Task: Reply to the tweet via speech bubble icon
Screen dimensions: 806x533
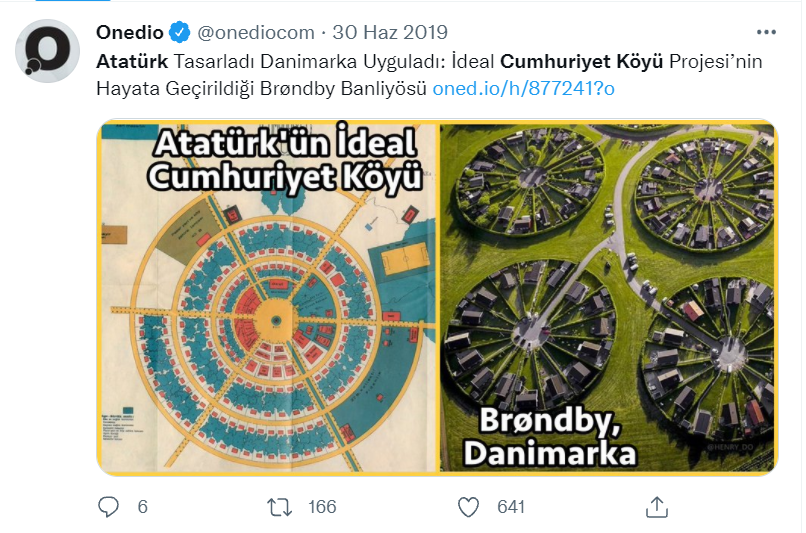Action: point(109,507)
